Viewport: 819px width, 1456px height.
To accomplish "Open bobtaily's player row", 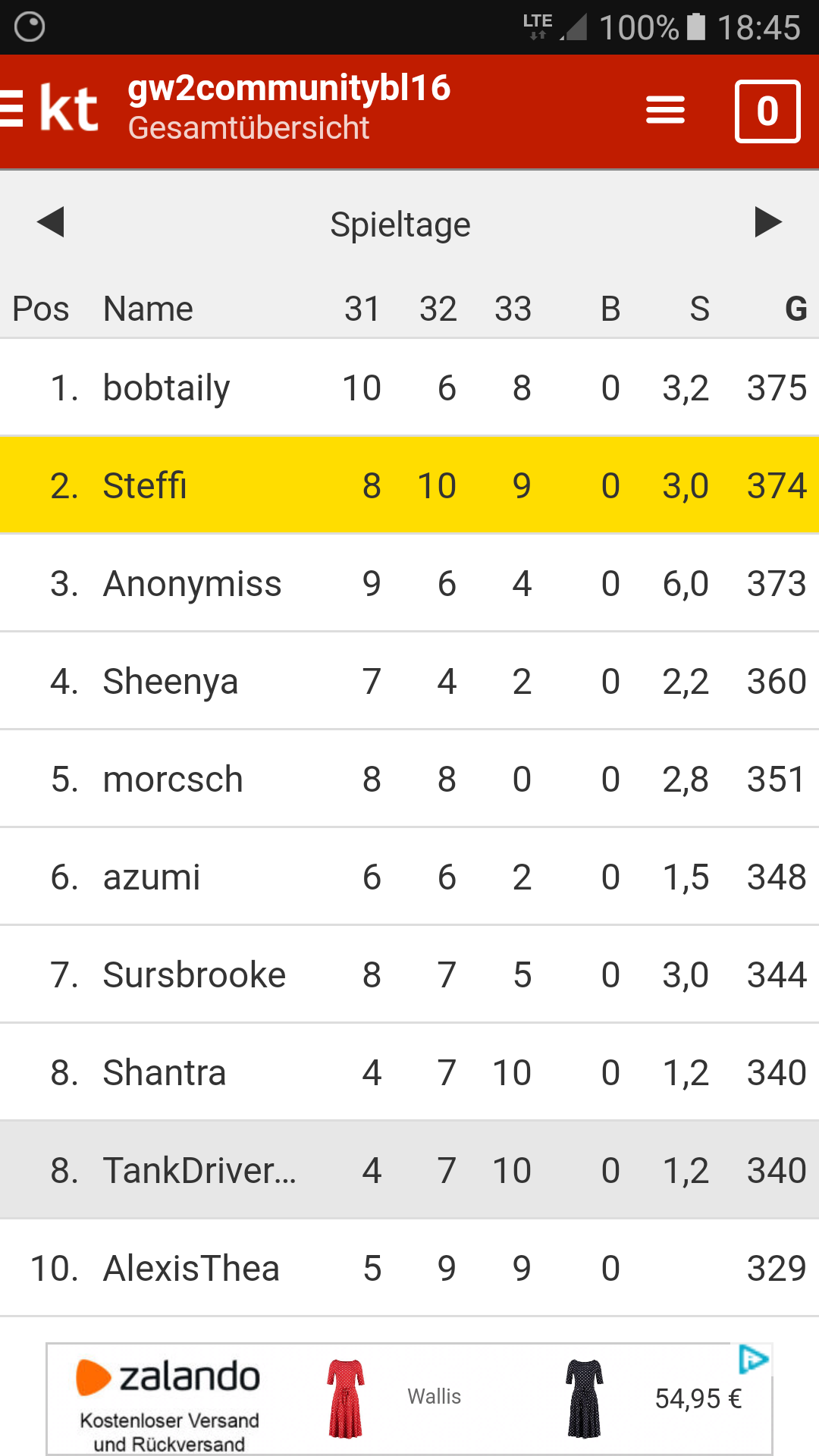I will (409, 388).
